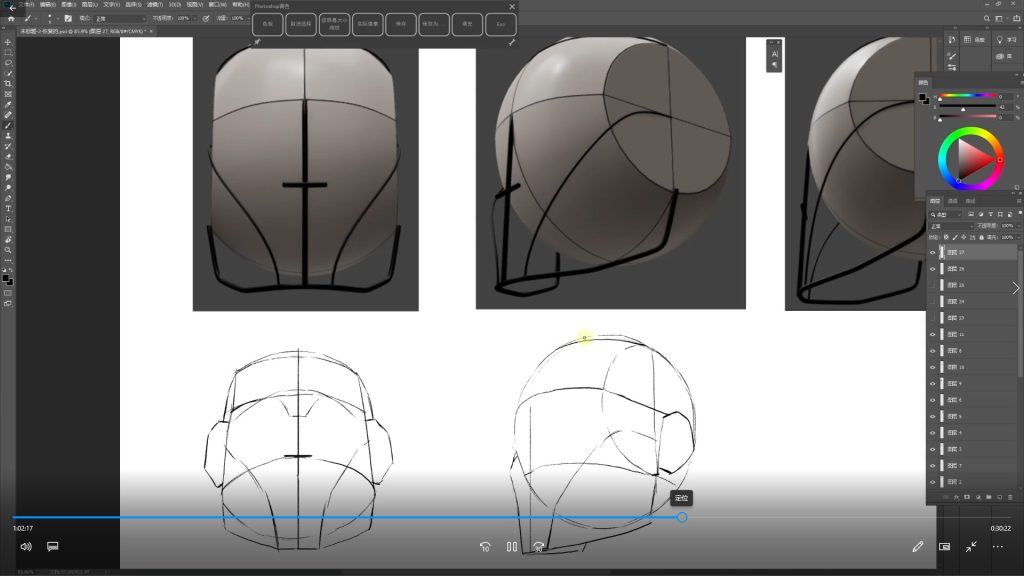Open the brush mode dropdown in options bar
1024x576 pixels.
point(120,18)
